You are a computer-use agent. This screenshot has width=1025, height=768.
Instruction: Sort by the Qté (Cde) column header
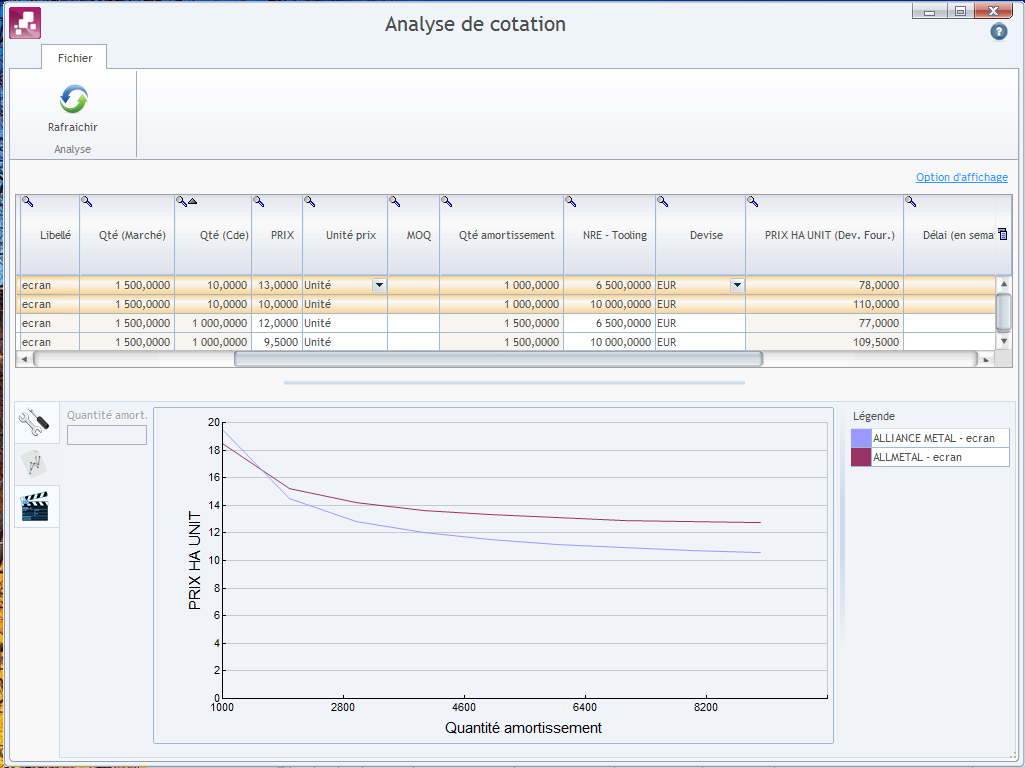212,235
